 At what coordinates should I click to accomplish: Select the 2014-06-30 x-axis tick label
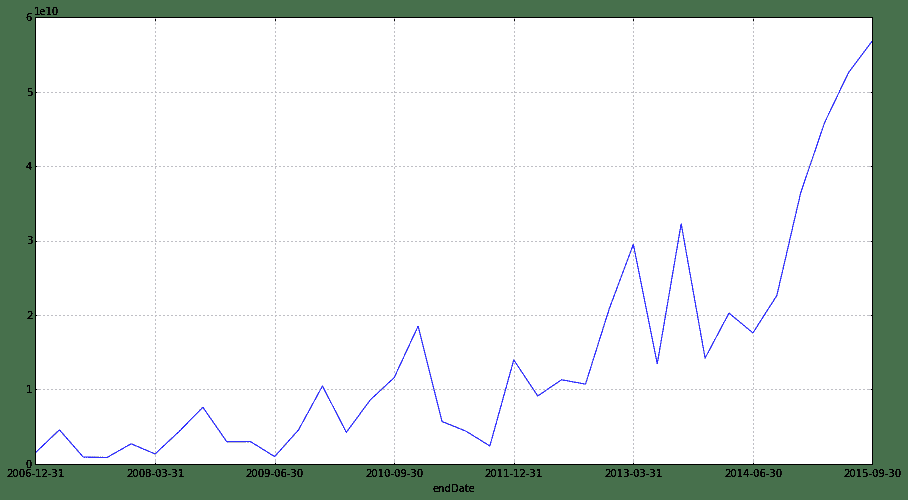(x=752, y=474)
